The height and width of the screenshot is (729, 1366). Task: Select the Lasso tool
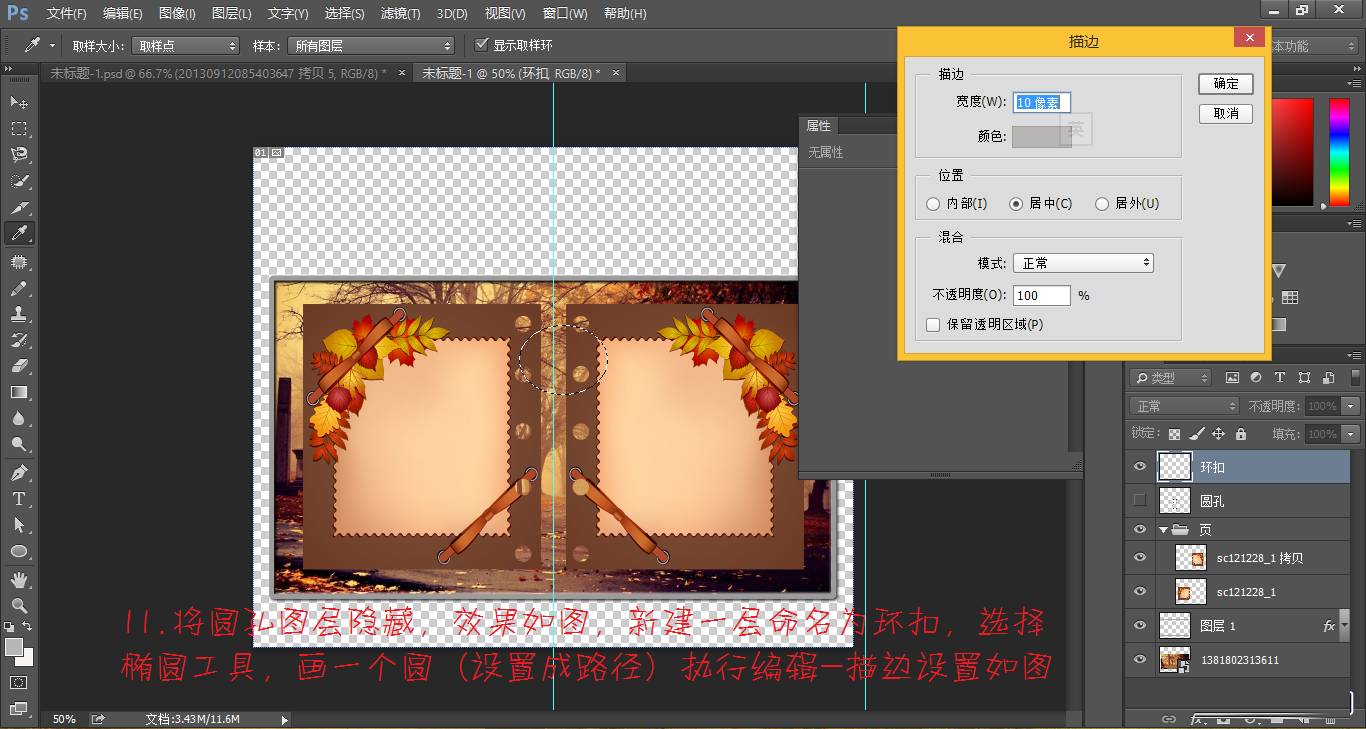click(19, 155)
